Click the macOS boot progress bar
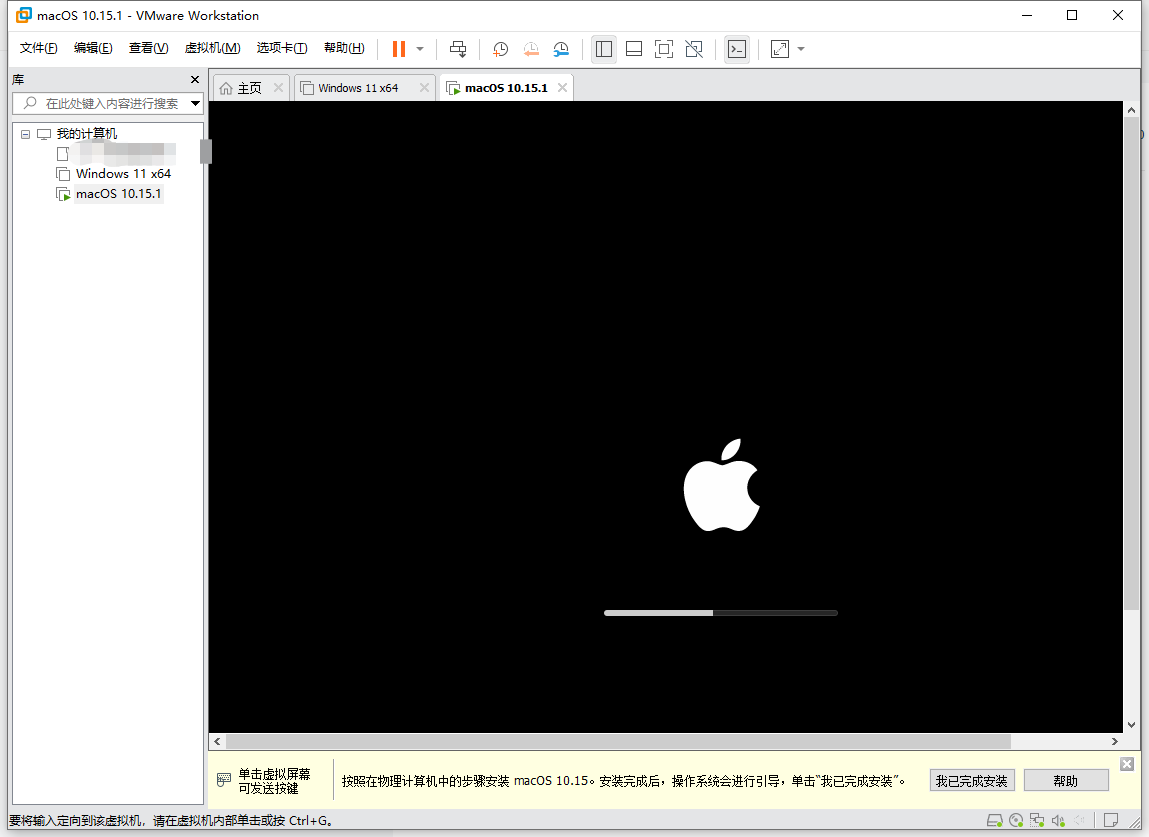 (x=720, y=613)
